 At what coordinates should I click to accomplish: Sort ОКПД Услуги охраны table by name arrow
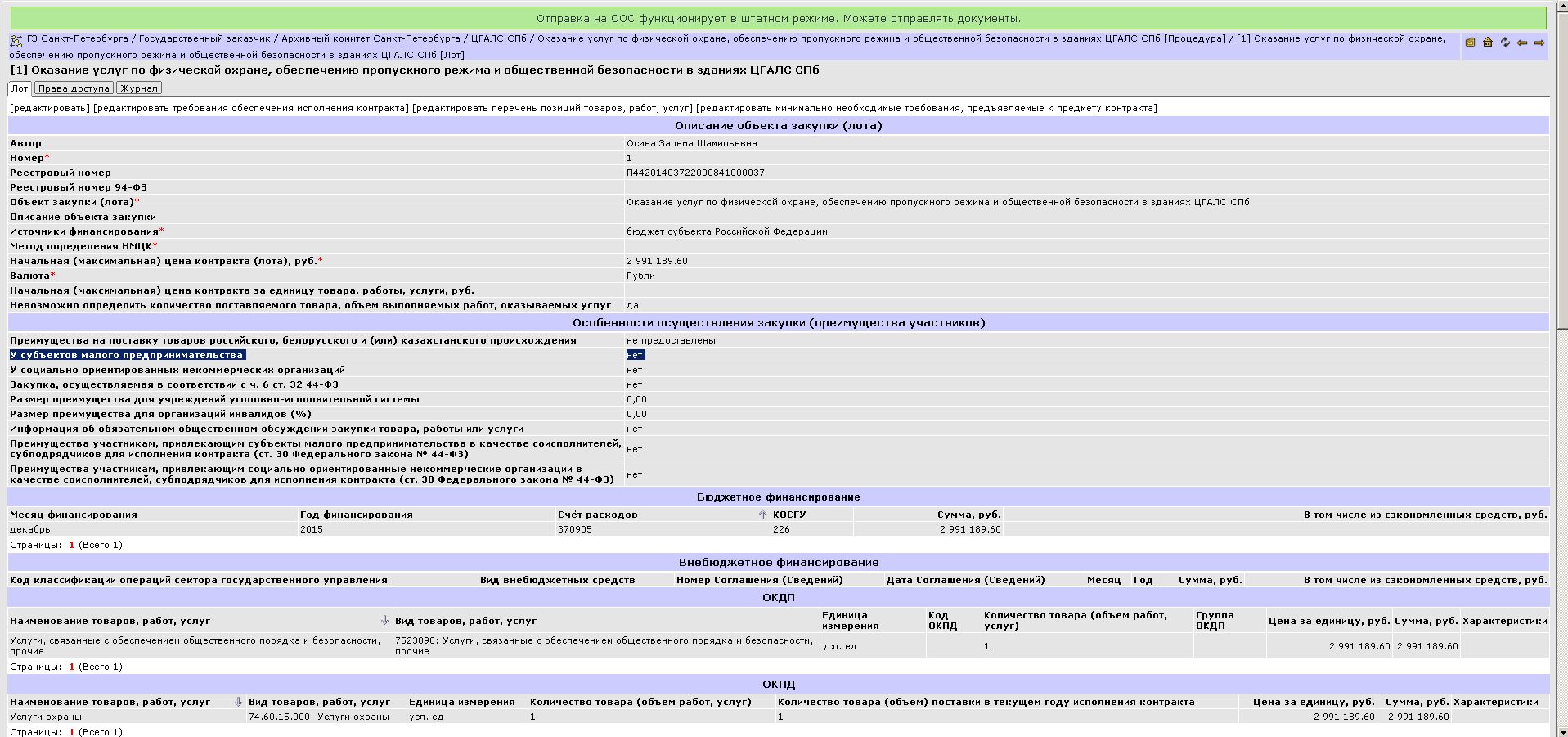click(238, 702)
